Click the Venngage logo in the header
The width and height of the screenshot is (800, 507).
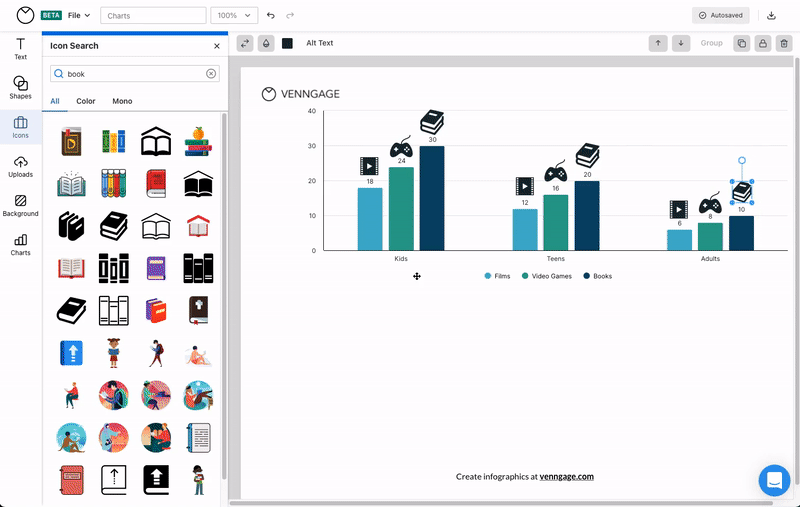coord(25,15)
